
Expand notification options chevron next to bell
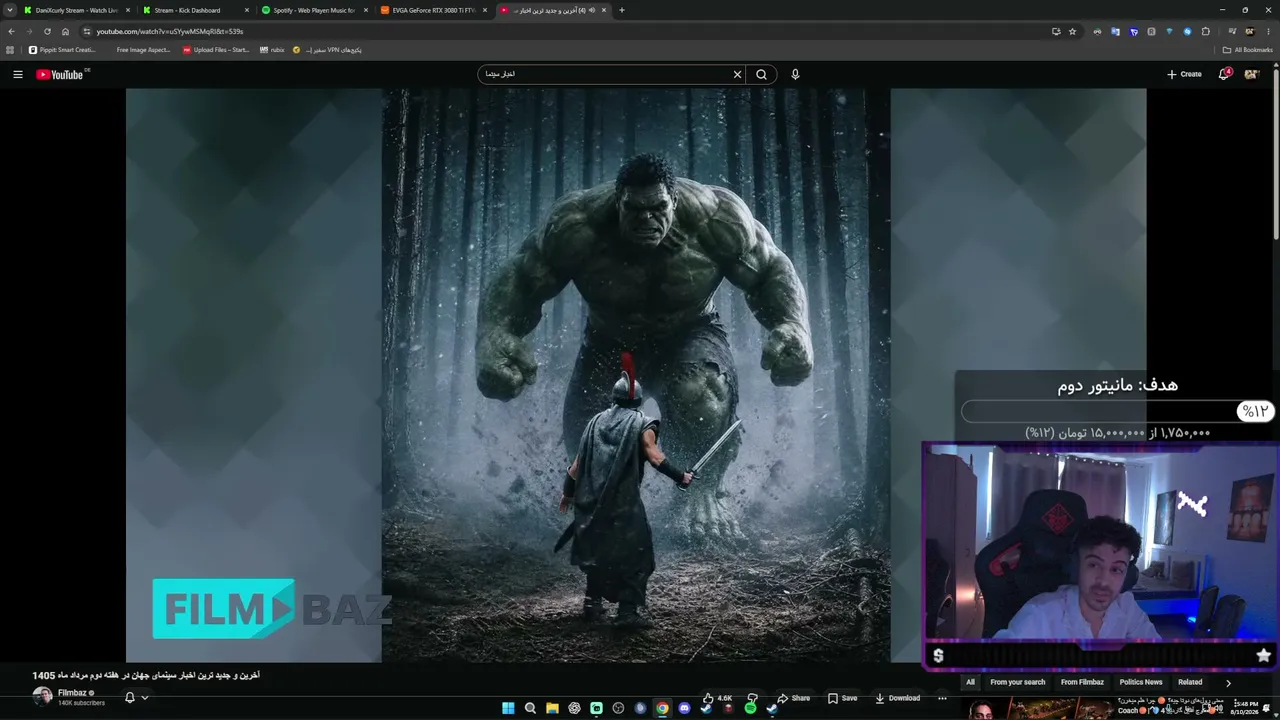[145, 697]
